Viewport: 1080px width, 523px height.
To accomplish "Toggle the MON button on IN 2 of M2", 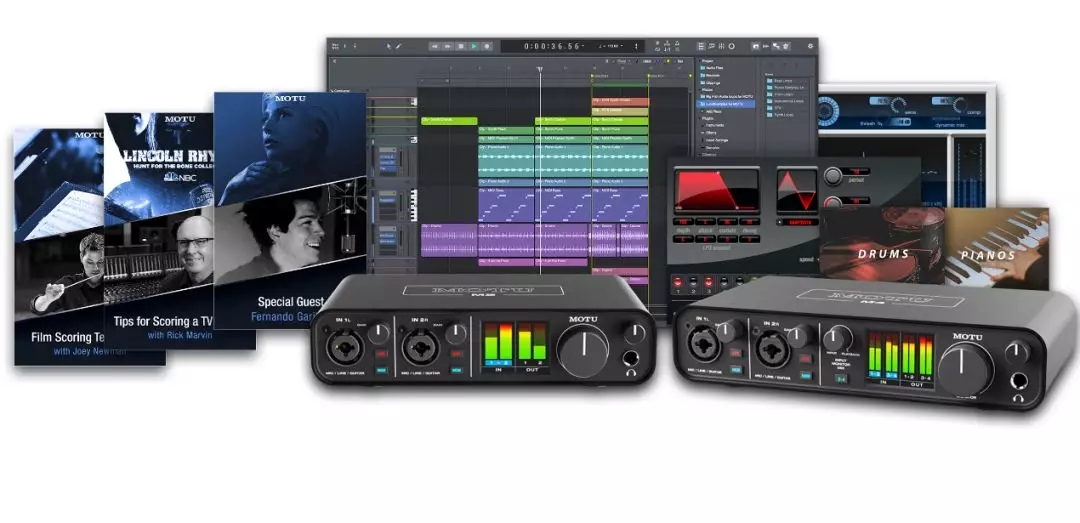I will pos(457,369).
